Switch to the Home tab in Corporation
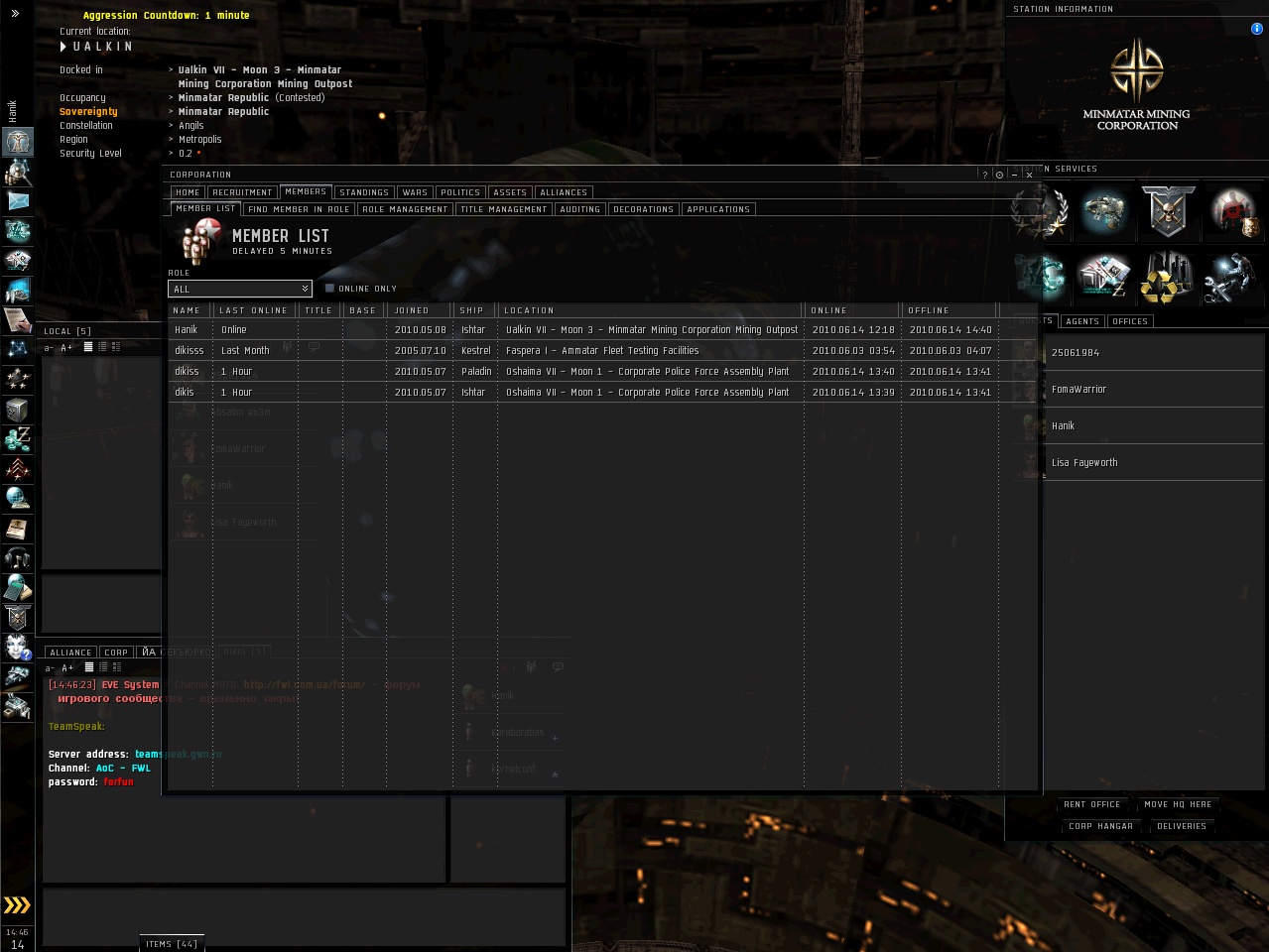 coord(188,192)
